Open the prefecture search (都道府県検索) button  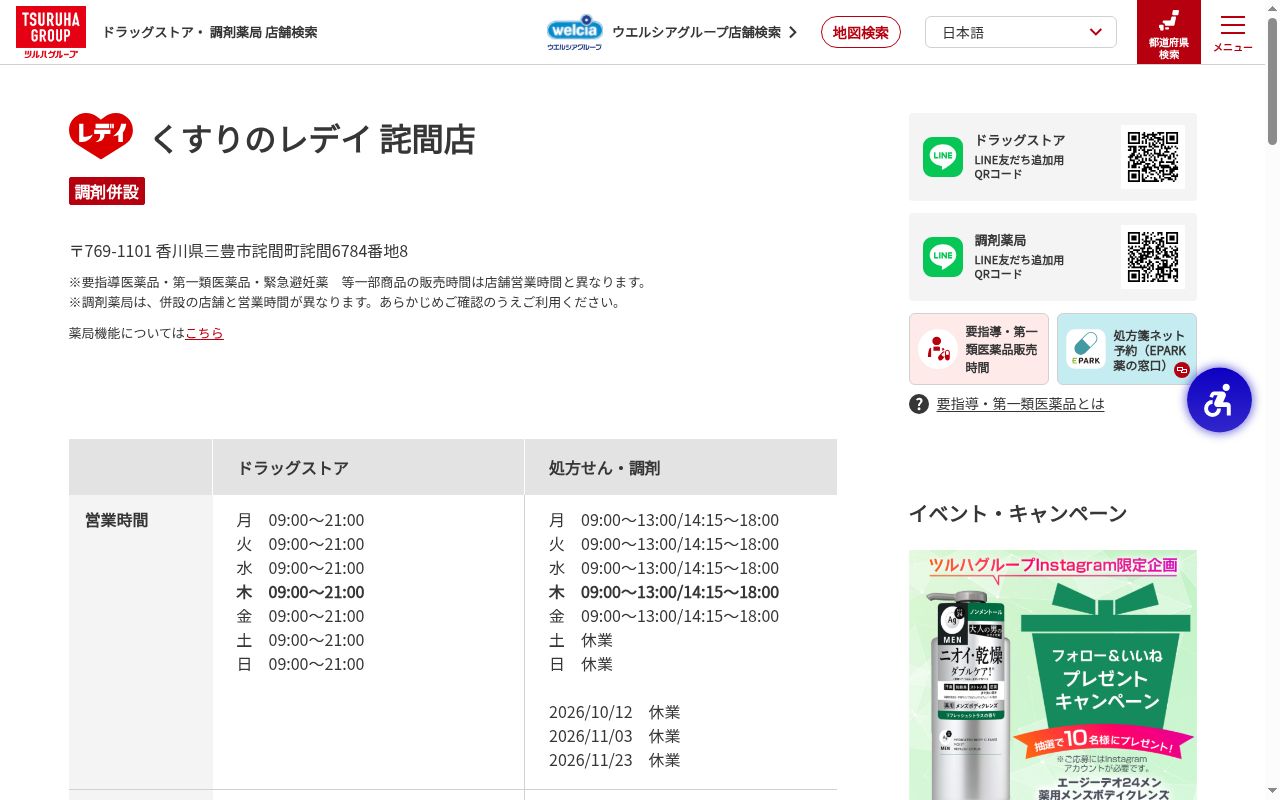1169,32
